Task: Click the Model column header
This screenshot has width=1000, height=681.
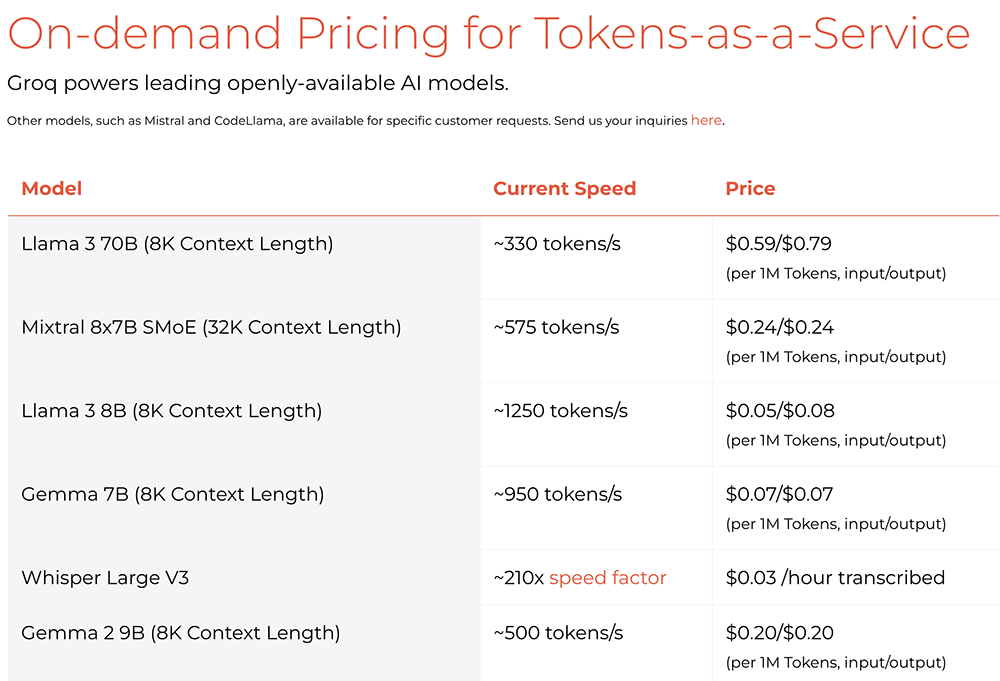Action: point(51,188)
